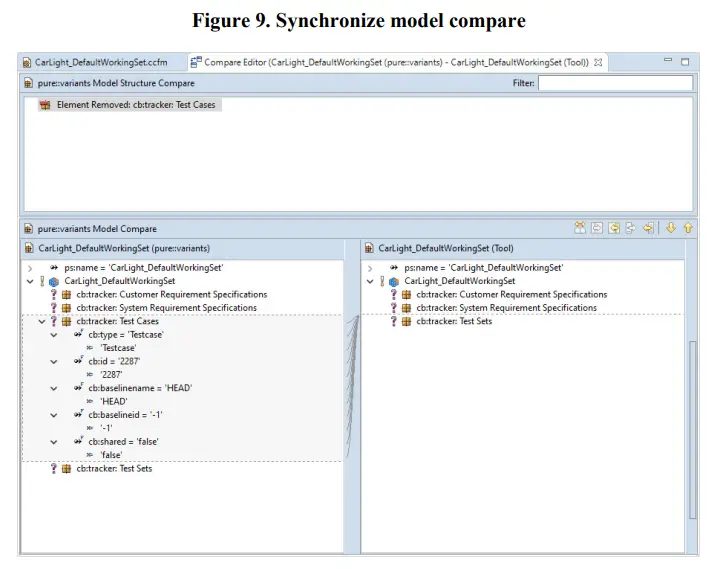
Task: Select right cb:tracker: Customer Requirement Specifications
Action: [512, 295]
